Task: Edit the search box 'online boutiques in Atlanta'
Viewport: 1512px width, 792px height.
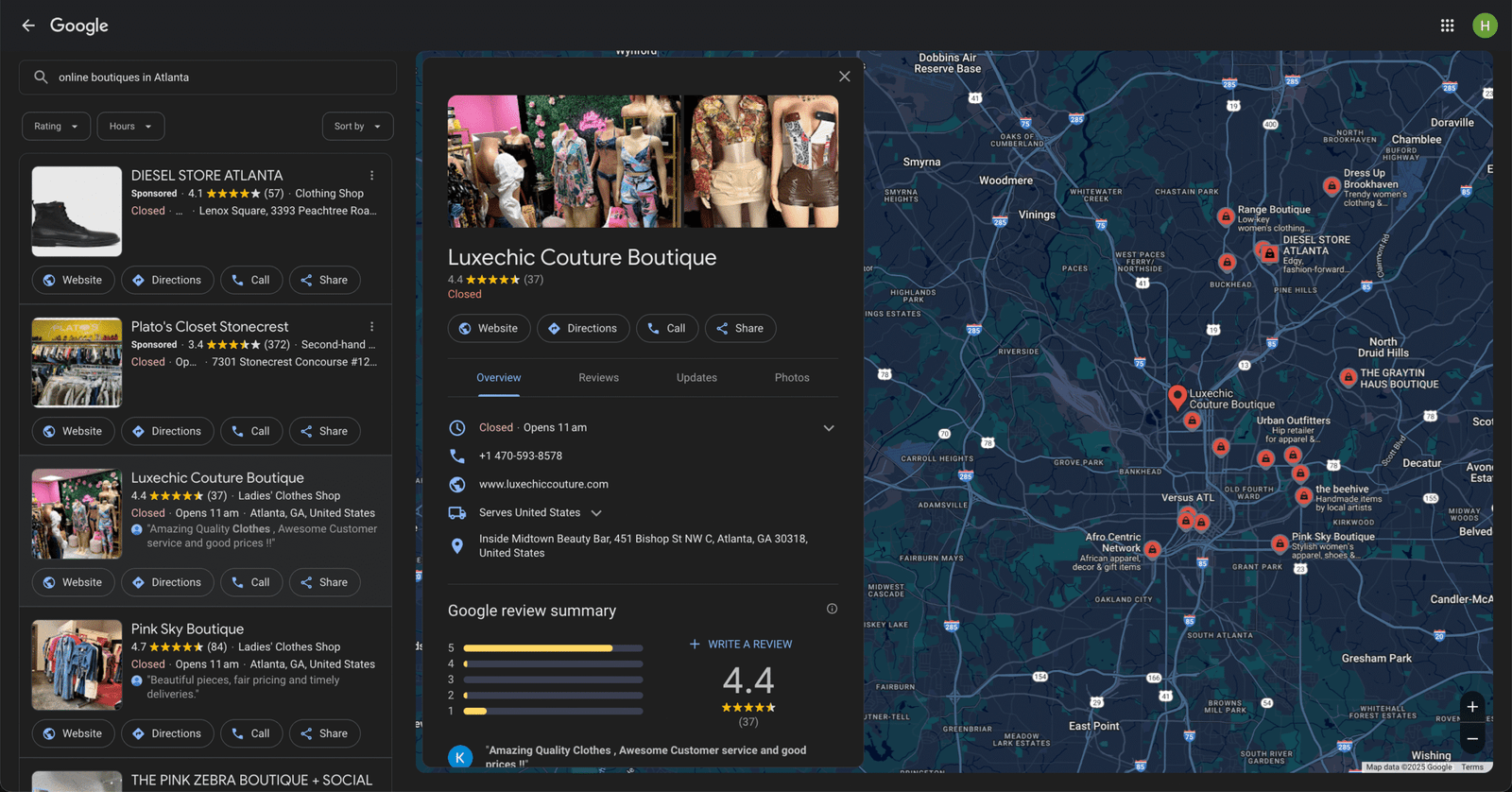Action: [x=208, y=77]
